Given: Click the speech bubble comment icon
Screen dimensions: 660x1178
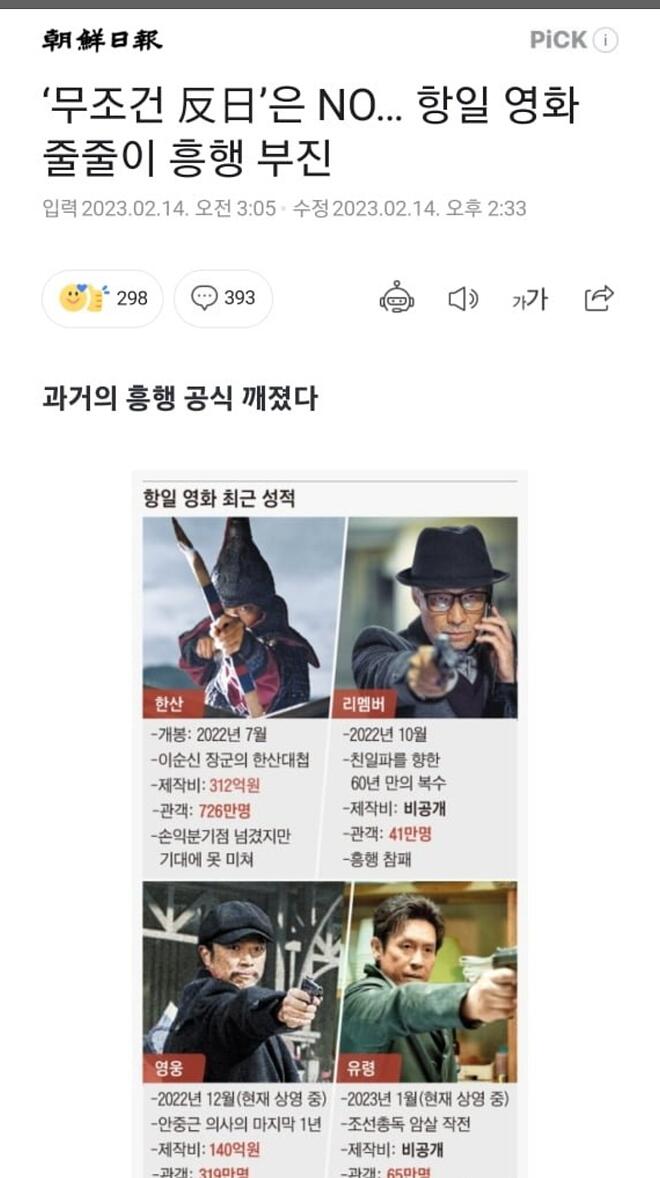Looking at the screenshot, I should 203,298.
